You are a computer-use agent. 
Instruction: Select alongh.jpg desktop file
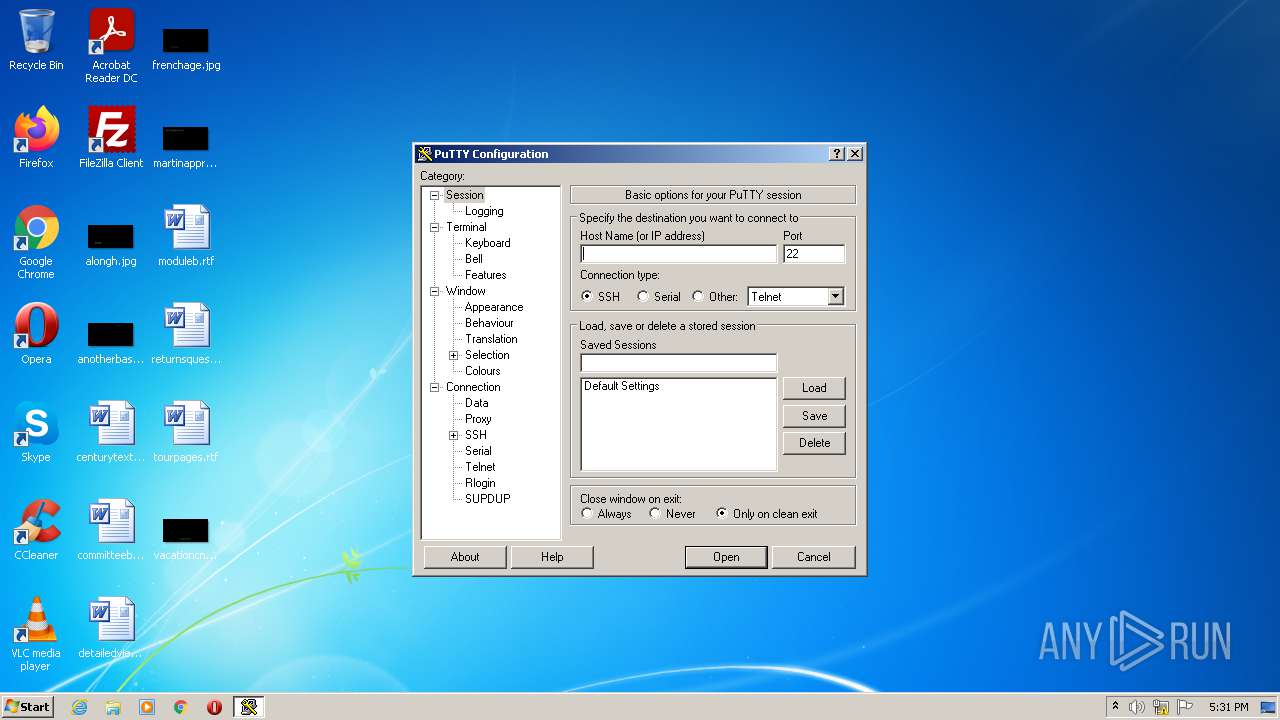111,243
